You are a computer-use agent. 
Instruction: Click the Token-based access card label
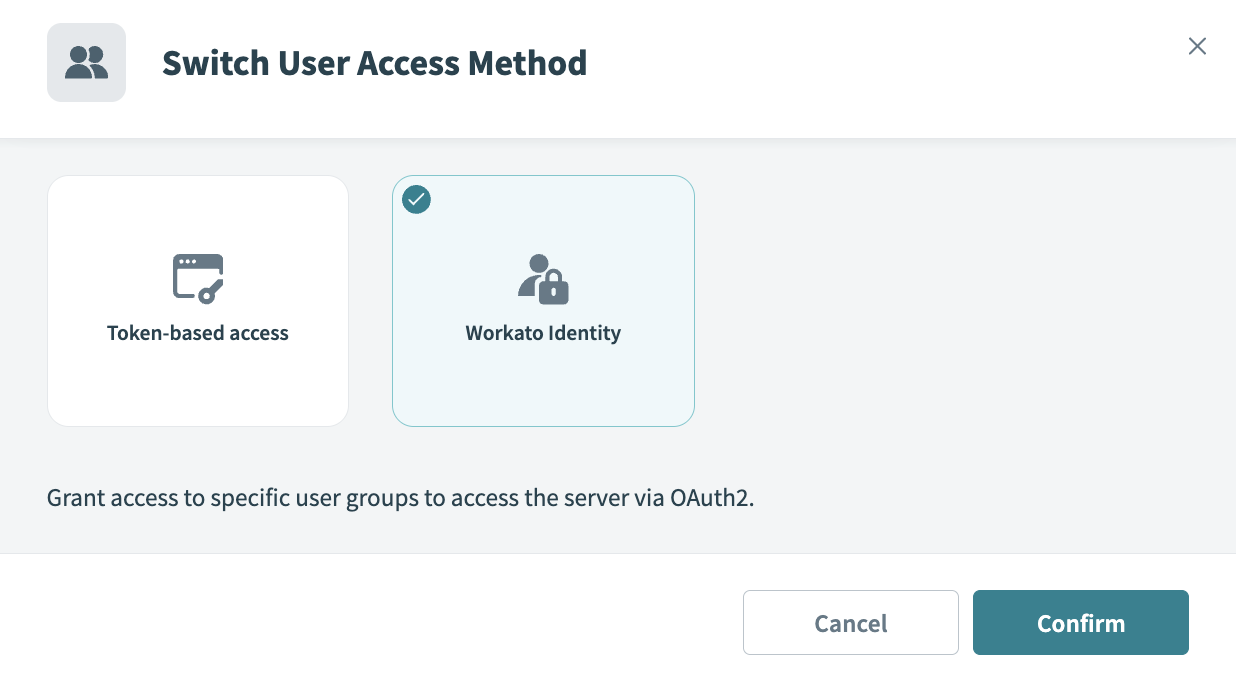coord(197,332)
